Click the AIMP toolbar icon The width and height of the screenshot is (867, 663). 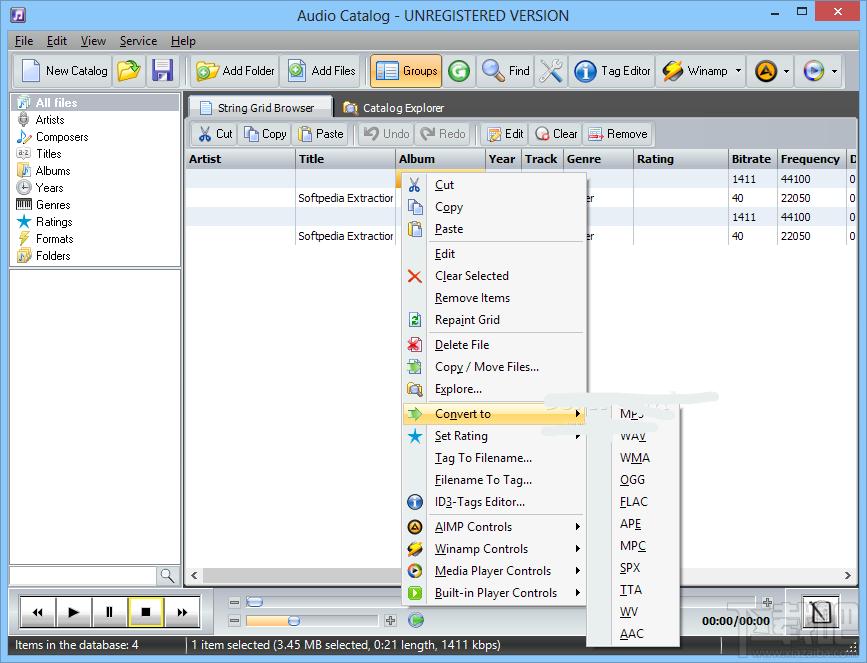(x=766, y=71)
